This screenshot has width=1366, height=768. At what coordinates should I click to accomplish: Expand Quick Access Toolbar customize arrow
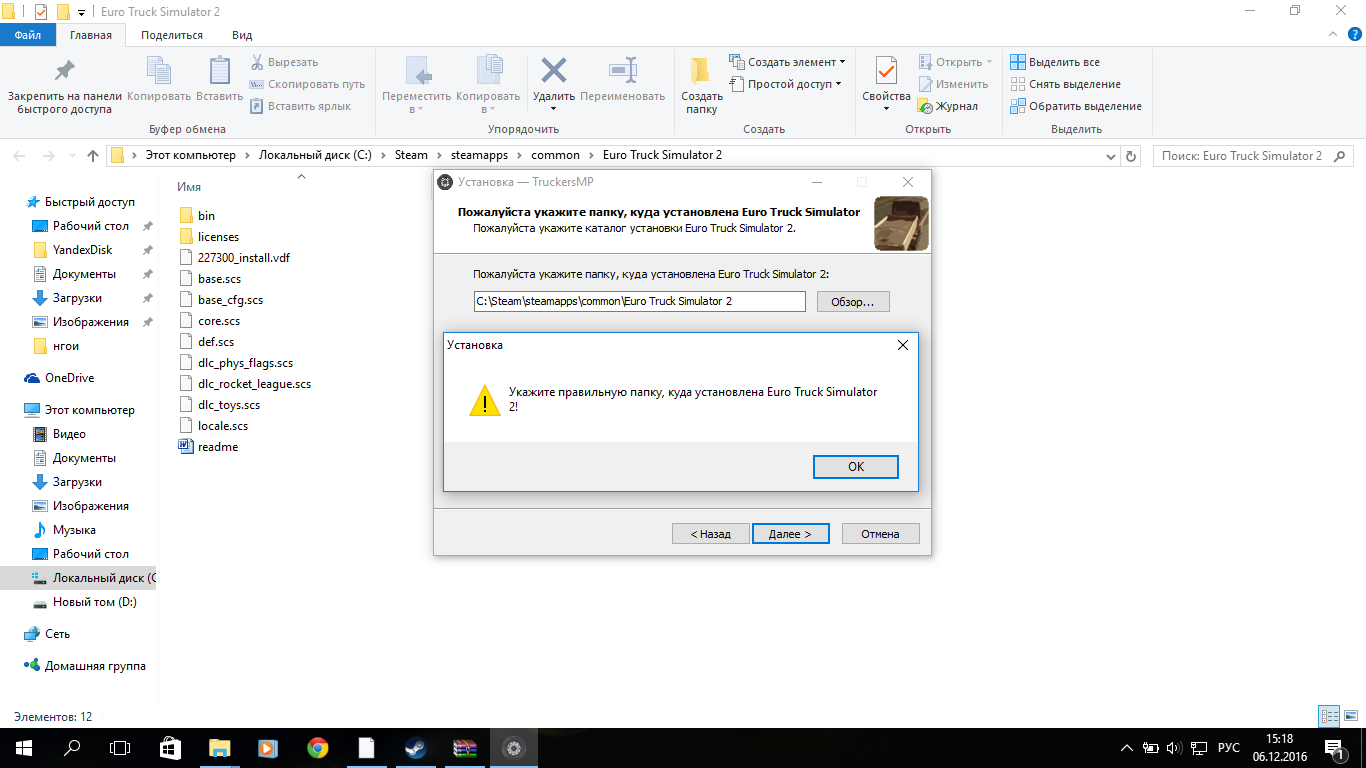tap(81, 12)
